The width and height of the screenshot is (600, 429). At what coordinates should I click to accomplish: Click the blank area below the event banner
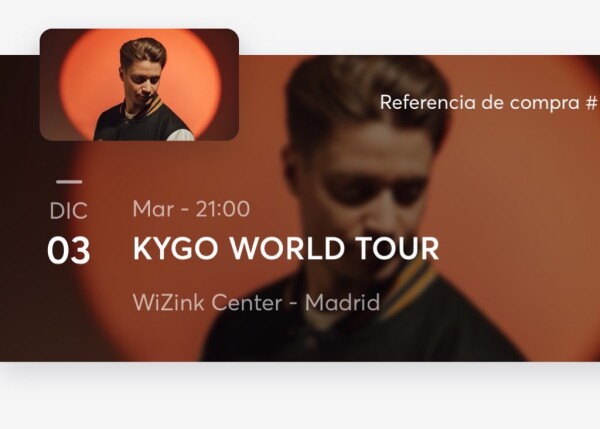pos(300,396)
